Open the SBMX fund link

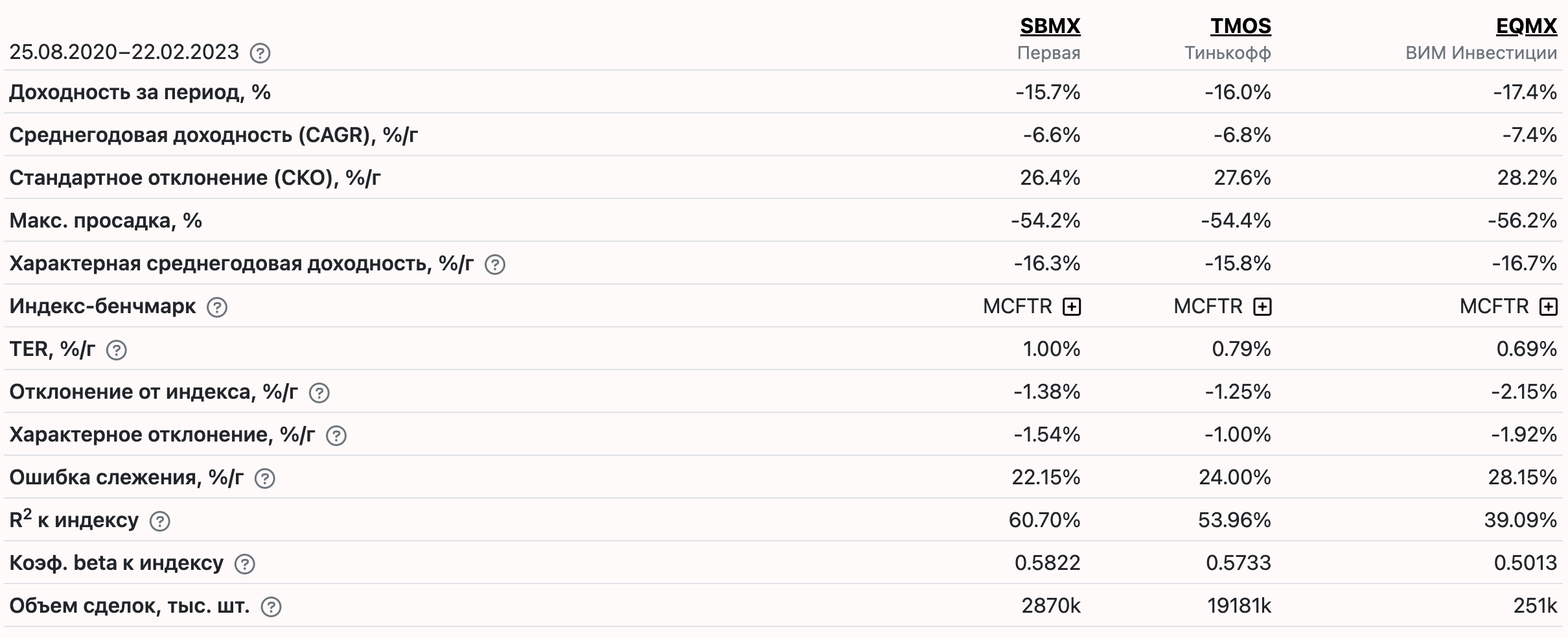[x=1050, y=26]
